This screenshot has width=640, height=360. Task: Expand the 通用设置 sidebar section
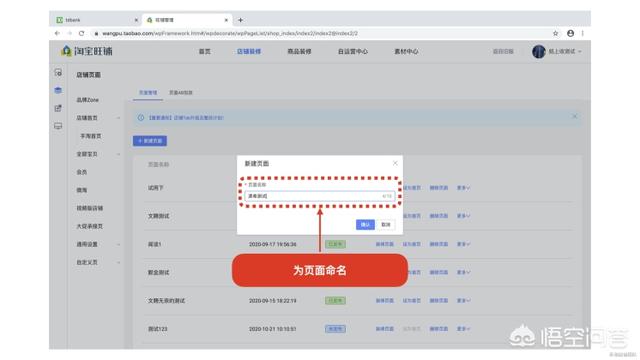tap(118, 244)
